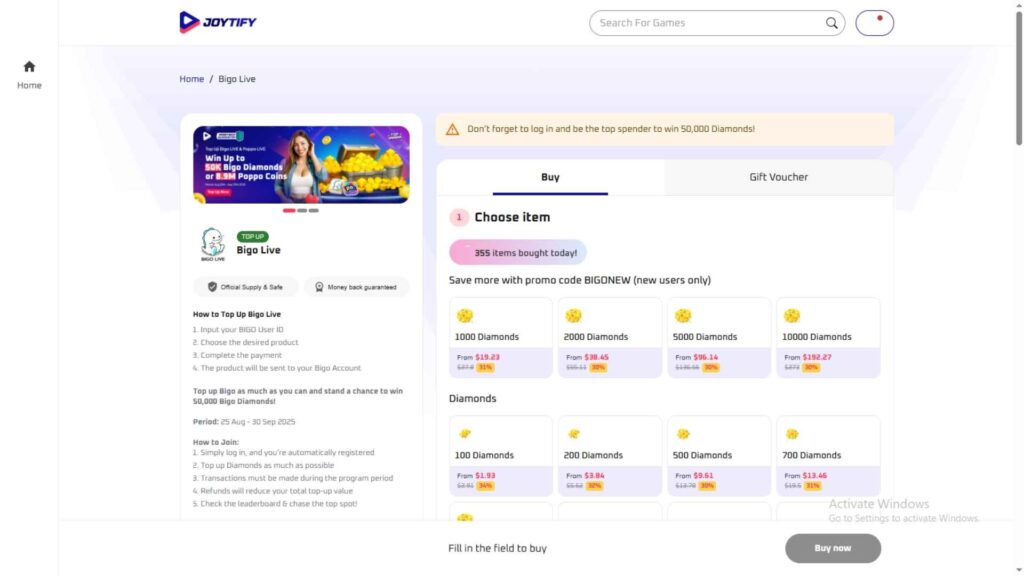Select the second banner carousel dot
The width and height of the screenshot is (1024, 576).
tap(302, 211)
